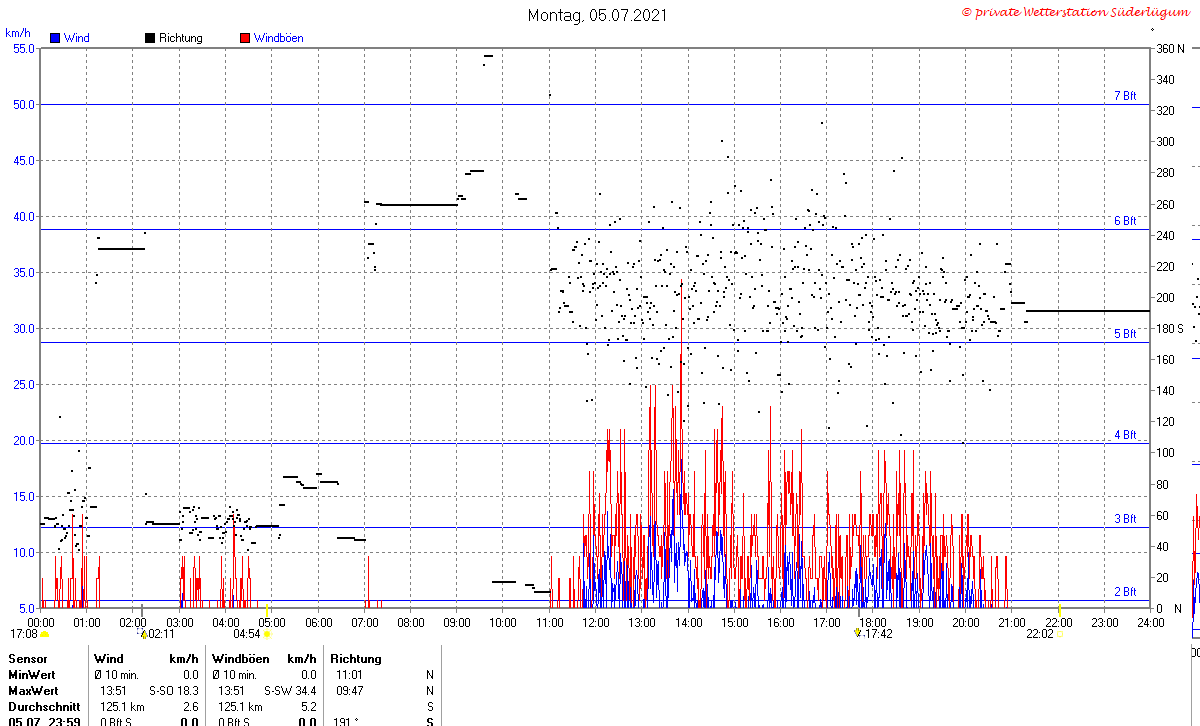1200x726 pixels.
Task: Click the Richtung column header in table
Action: click(x=356, y=659)
